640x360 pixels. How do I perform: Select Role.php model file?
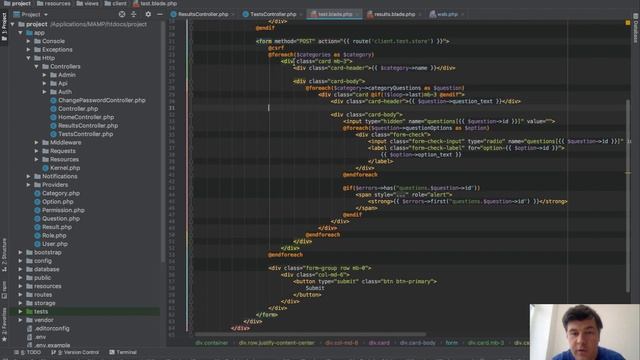50,236
